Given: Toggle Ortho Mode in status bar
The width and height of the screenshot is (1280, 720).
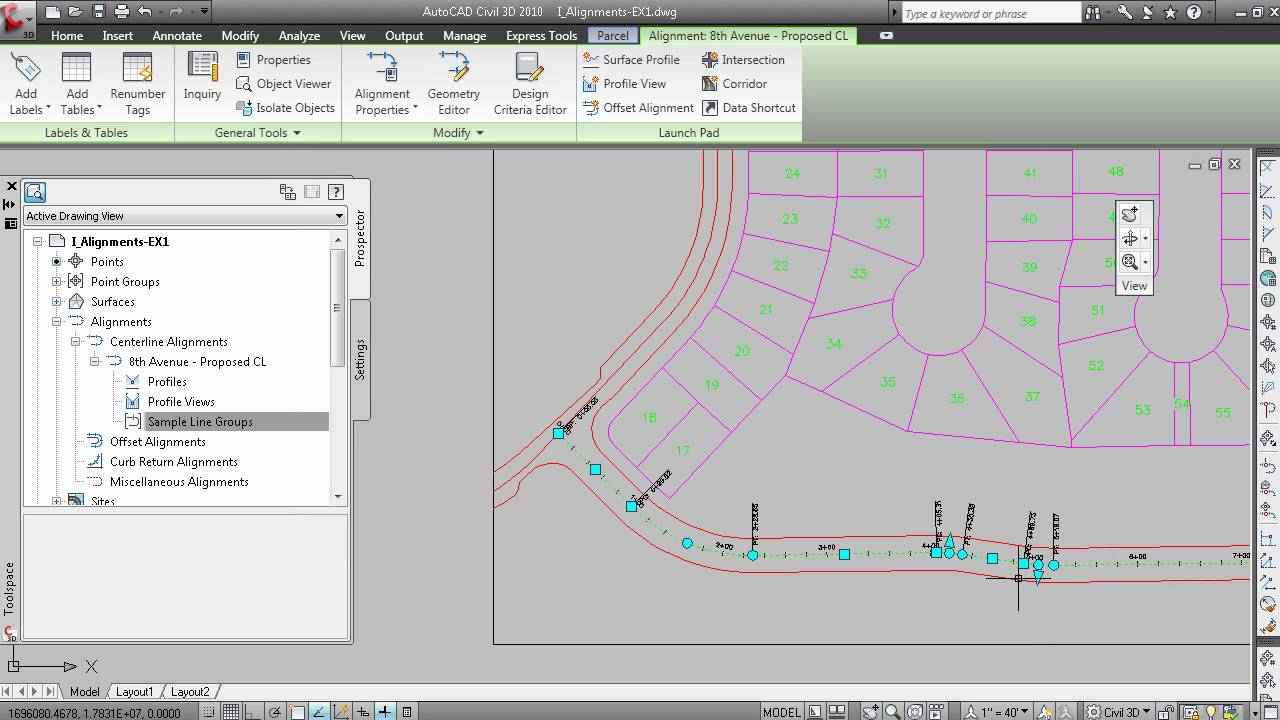Looking at the screenshot, I should (x=252, y=712).
